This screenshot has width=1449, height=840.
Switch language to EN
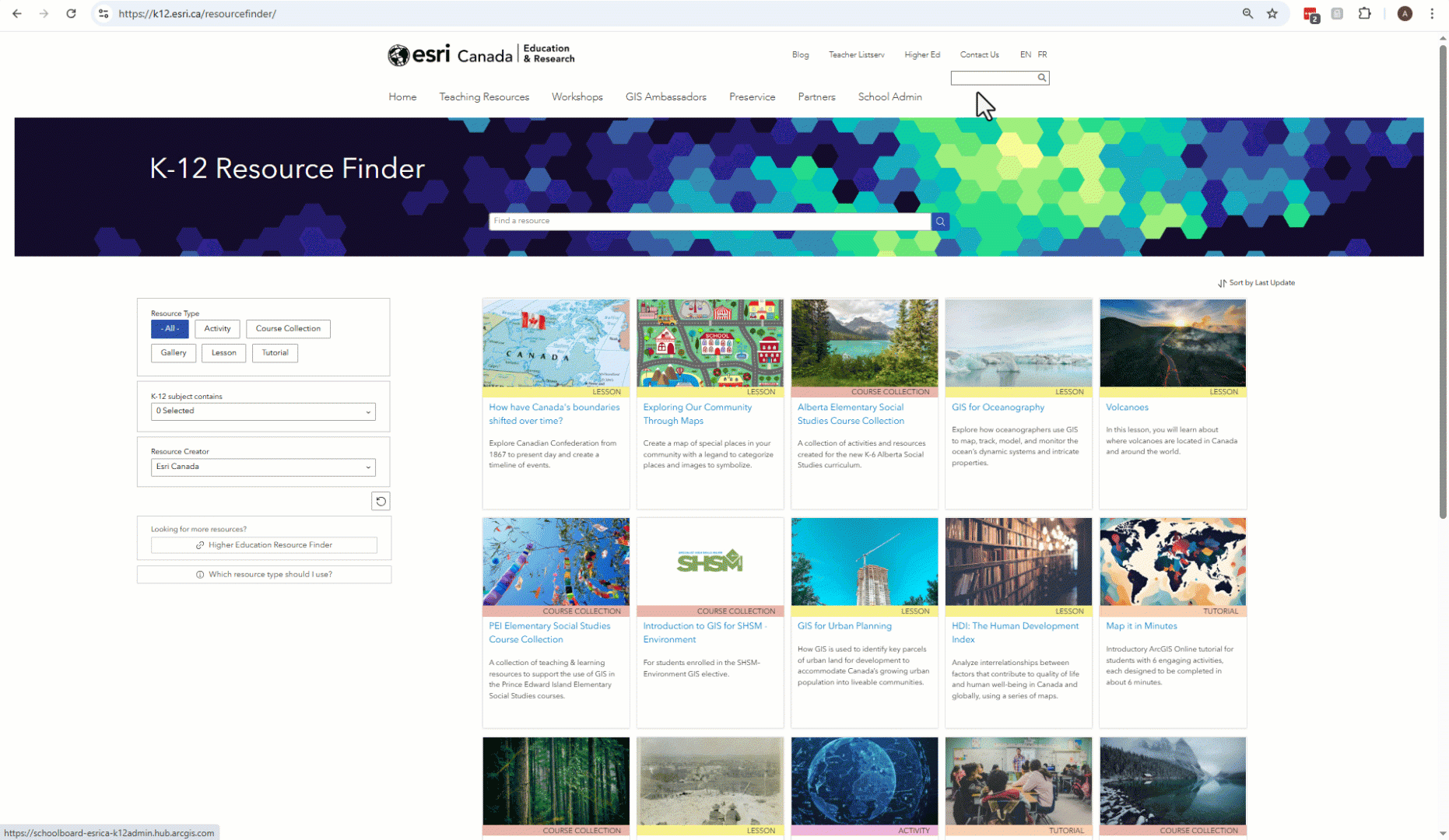[x=1026, y=54]
